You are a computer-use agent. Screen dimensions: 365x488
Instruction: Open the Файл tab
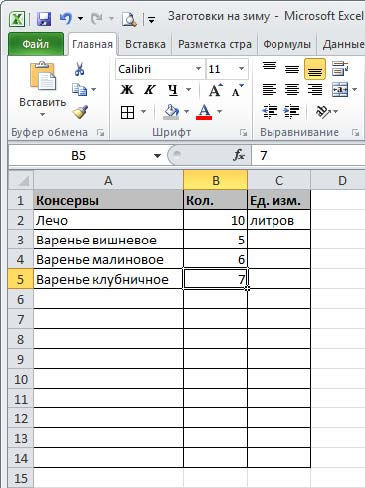coord(35,44)
